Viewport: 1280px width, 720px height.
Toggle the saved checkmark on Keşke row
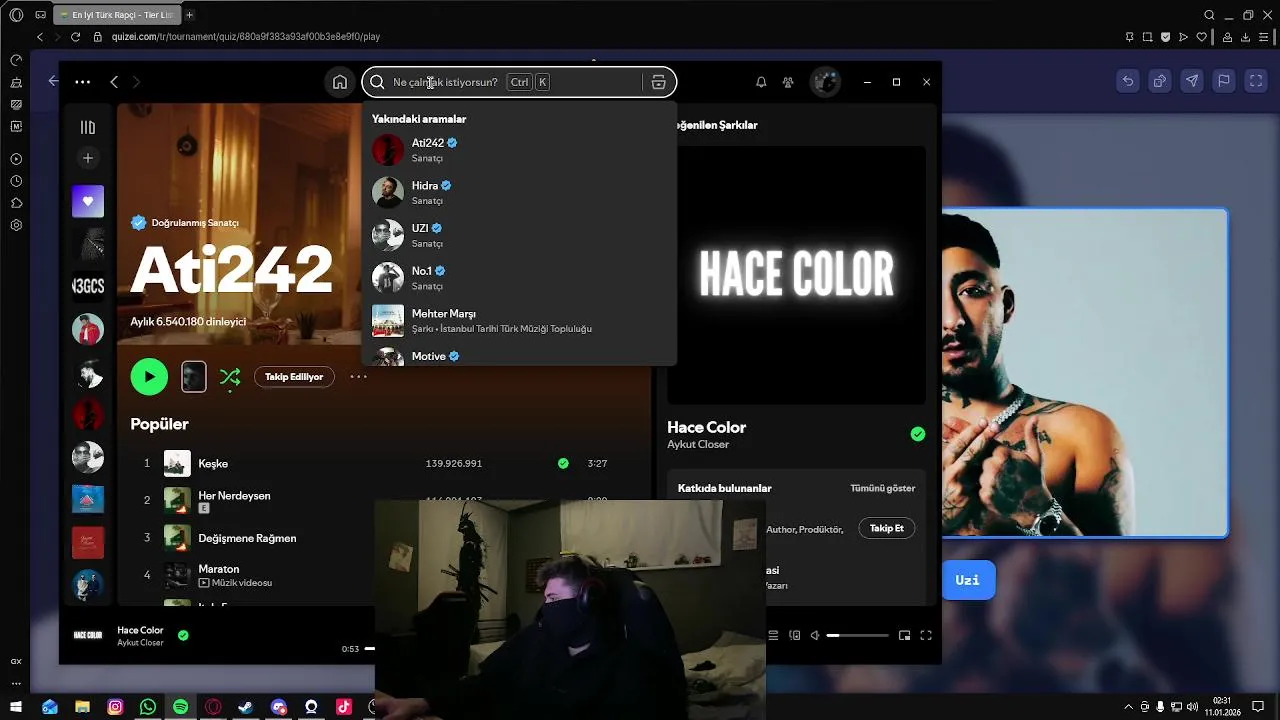[x=563, y=463]
